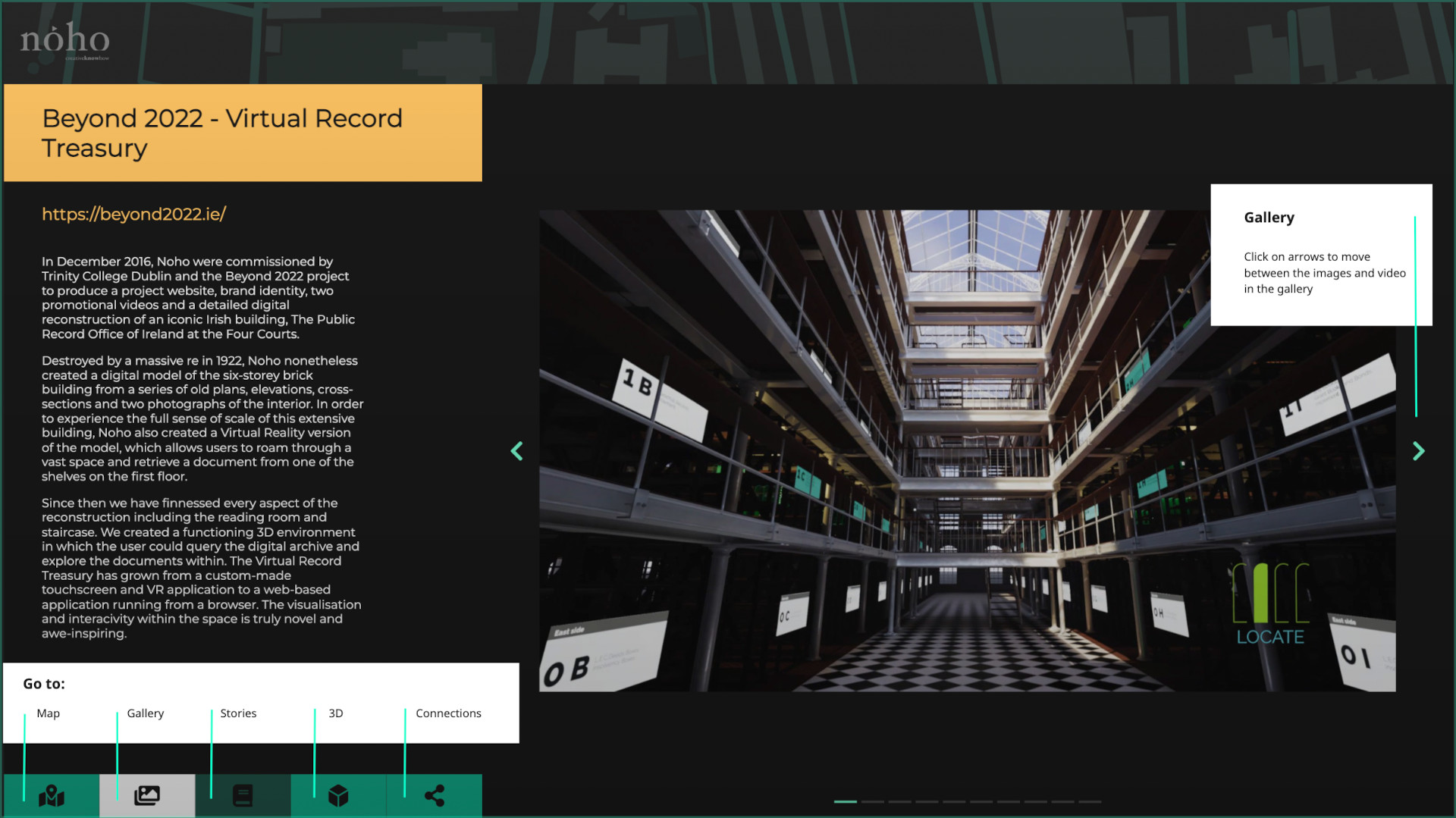Select the last gallery slide indicator
This screenshot has width=1456, height=818.
[1090, 801]
